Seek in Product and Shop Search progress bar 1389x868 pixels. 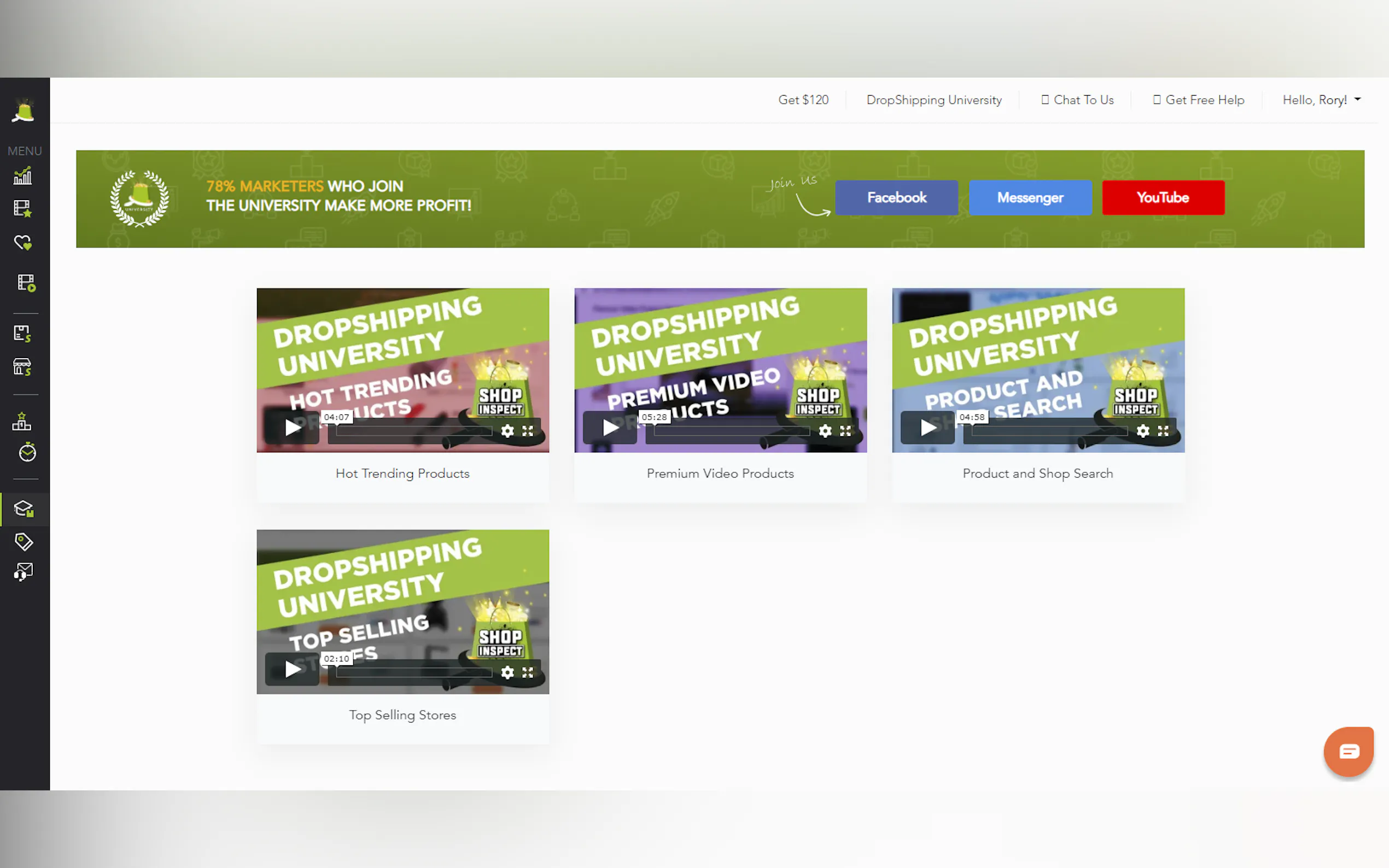click(x=1048, y=431)
